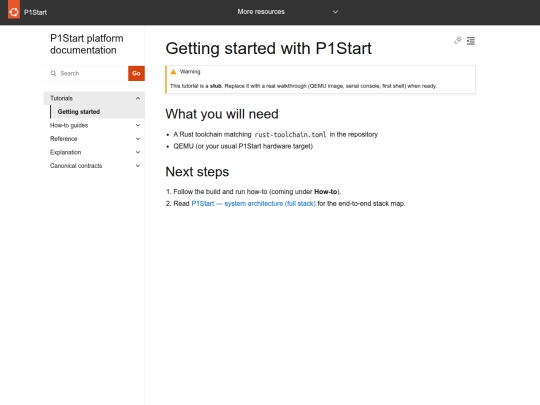Click the tutorial is a stub notice text
This screenshot has height=405, width=540.
pos(303,86)
